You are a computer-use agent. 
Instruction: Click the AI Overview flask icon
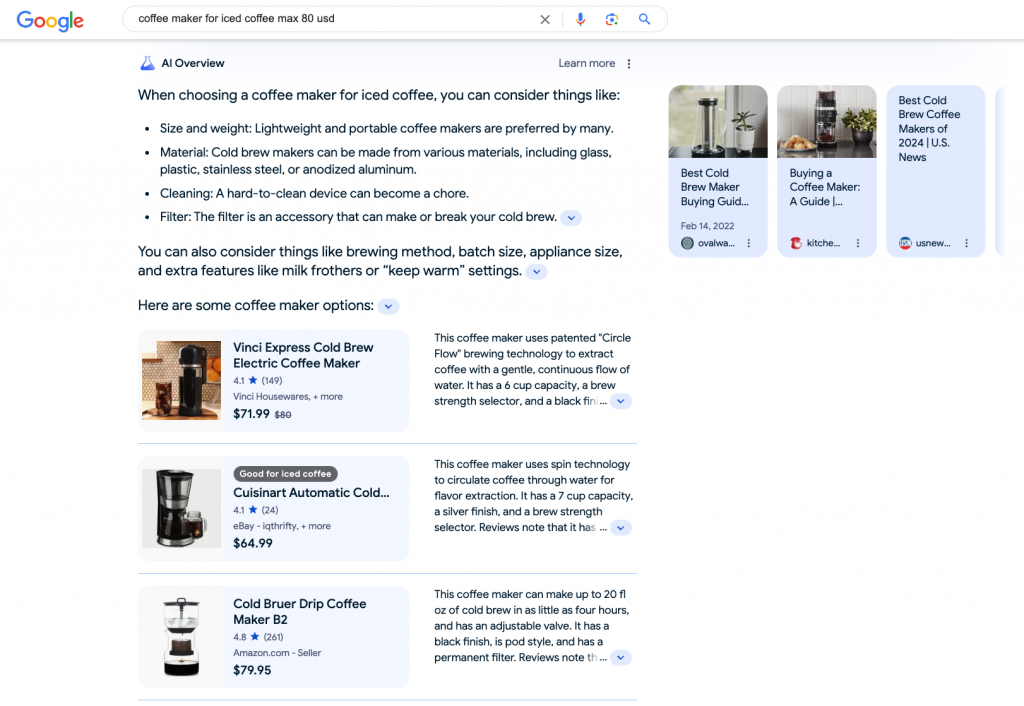[x=148, y=63]
